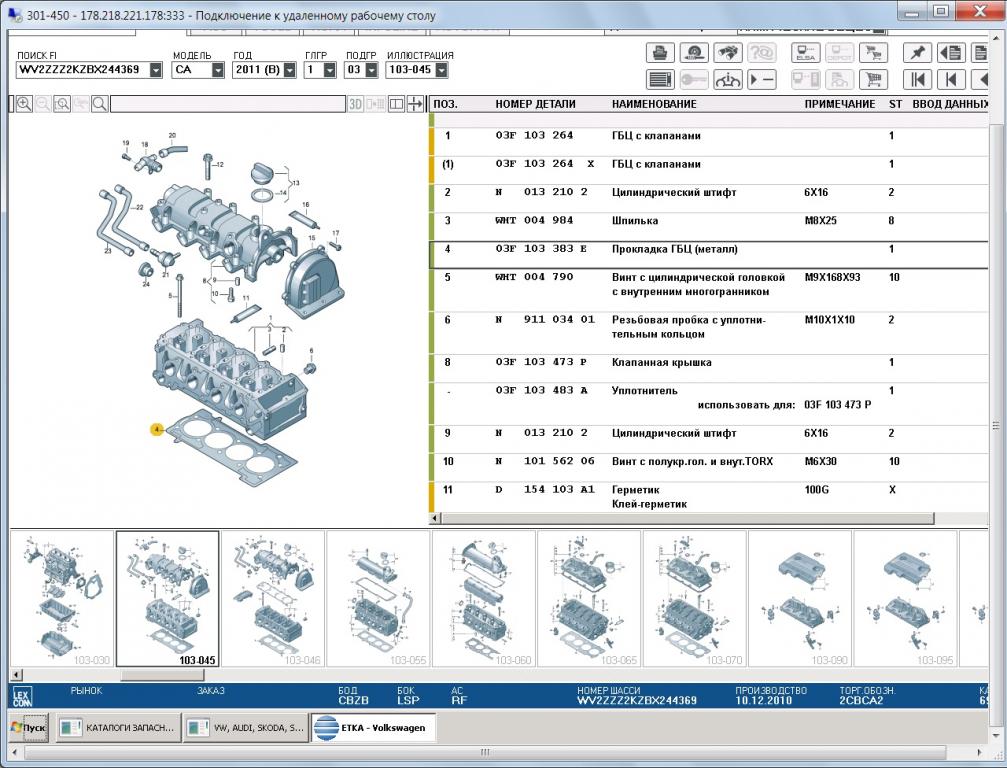
Task: Open the Иллюстрация 103-045 dropdown
Action: 441,70
